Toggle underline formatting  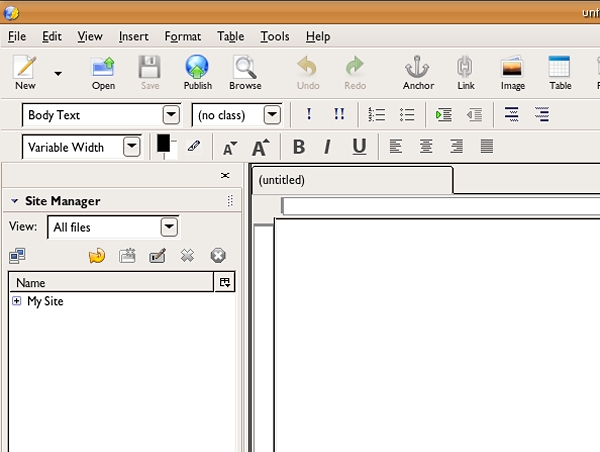pyautogui.click(x=359, y=147)
